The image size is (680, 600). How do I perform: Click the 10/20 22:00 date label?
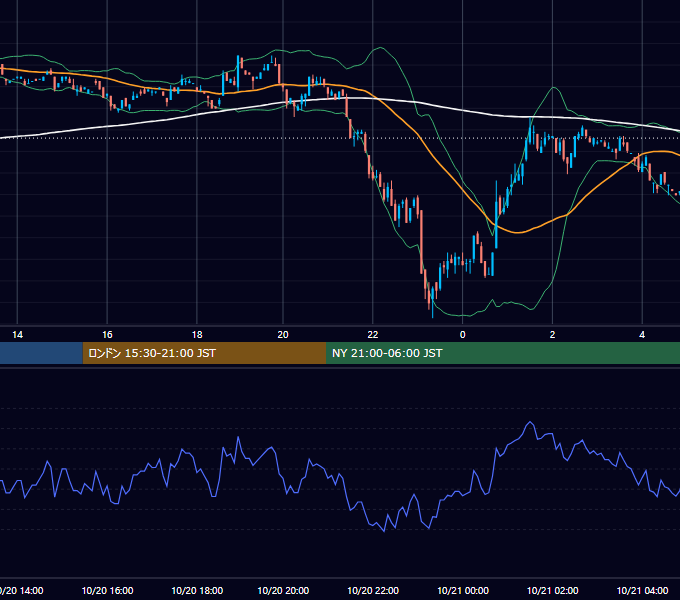click(373, 590)
